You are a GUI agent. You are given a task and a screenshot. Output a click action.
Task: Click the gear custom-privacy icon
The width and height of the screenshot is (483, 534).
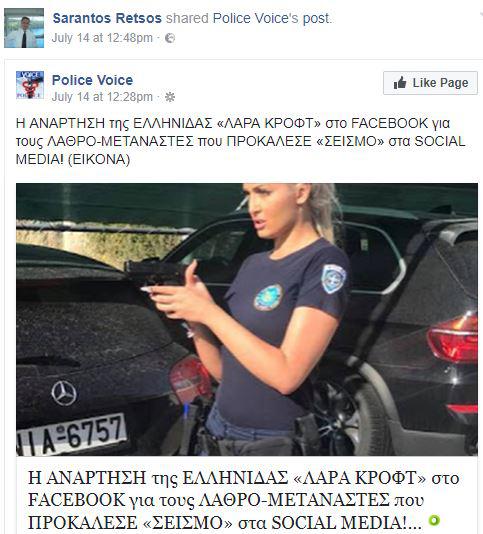pyautogui.click(x=170, y=97)
